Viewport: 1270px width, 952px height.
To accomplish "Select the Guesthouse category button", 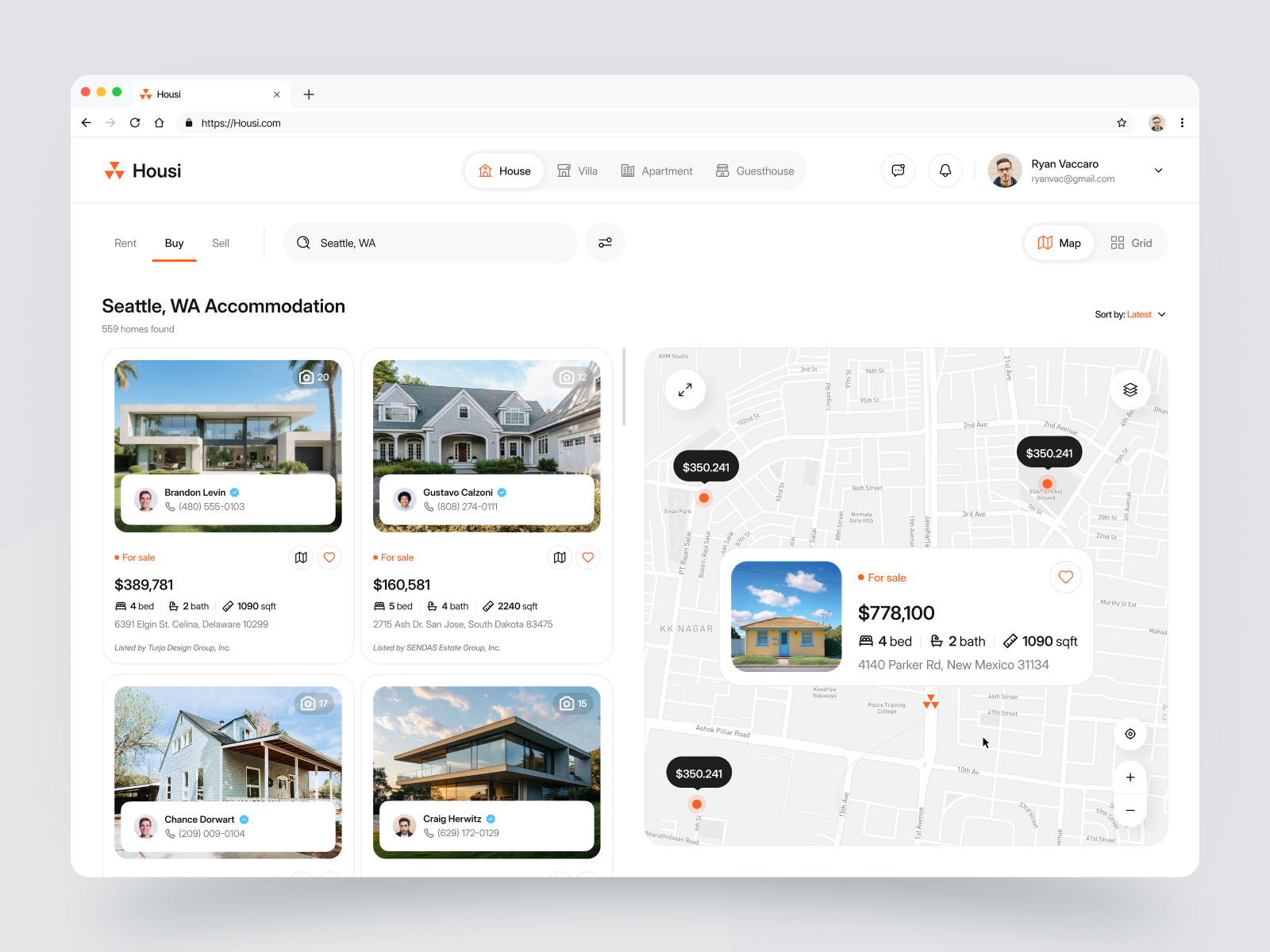I will [755, 171].
